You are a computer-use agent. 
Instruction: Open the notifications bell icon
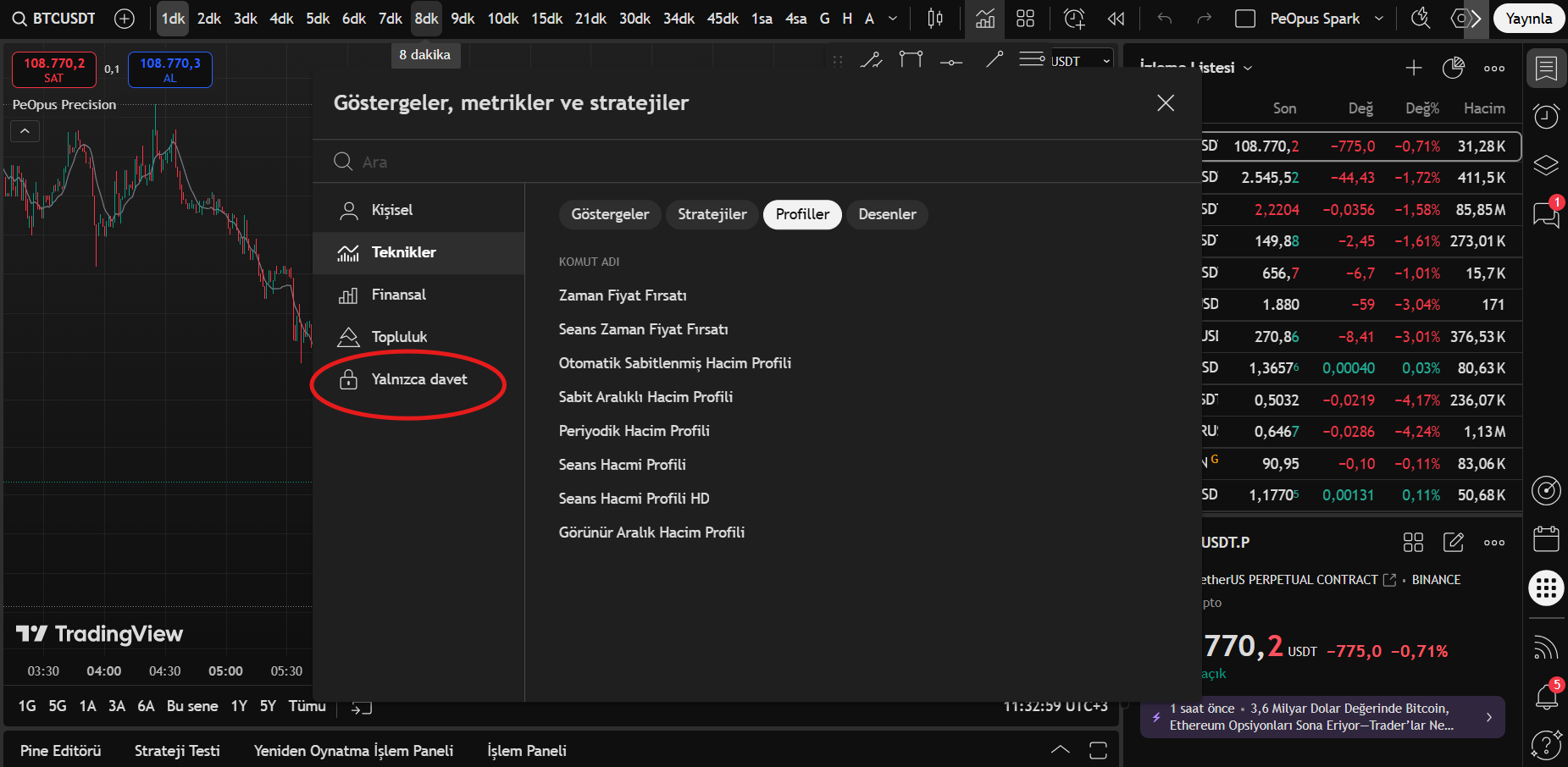[x=1546, y=696]
